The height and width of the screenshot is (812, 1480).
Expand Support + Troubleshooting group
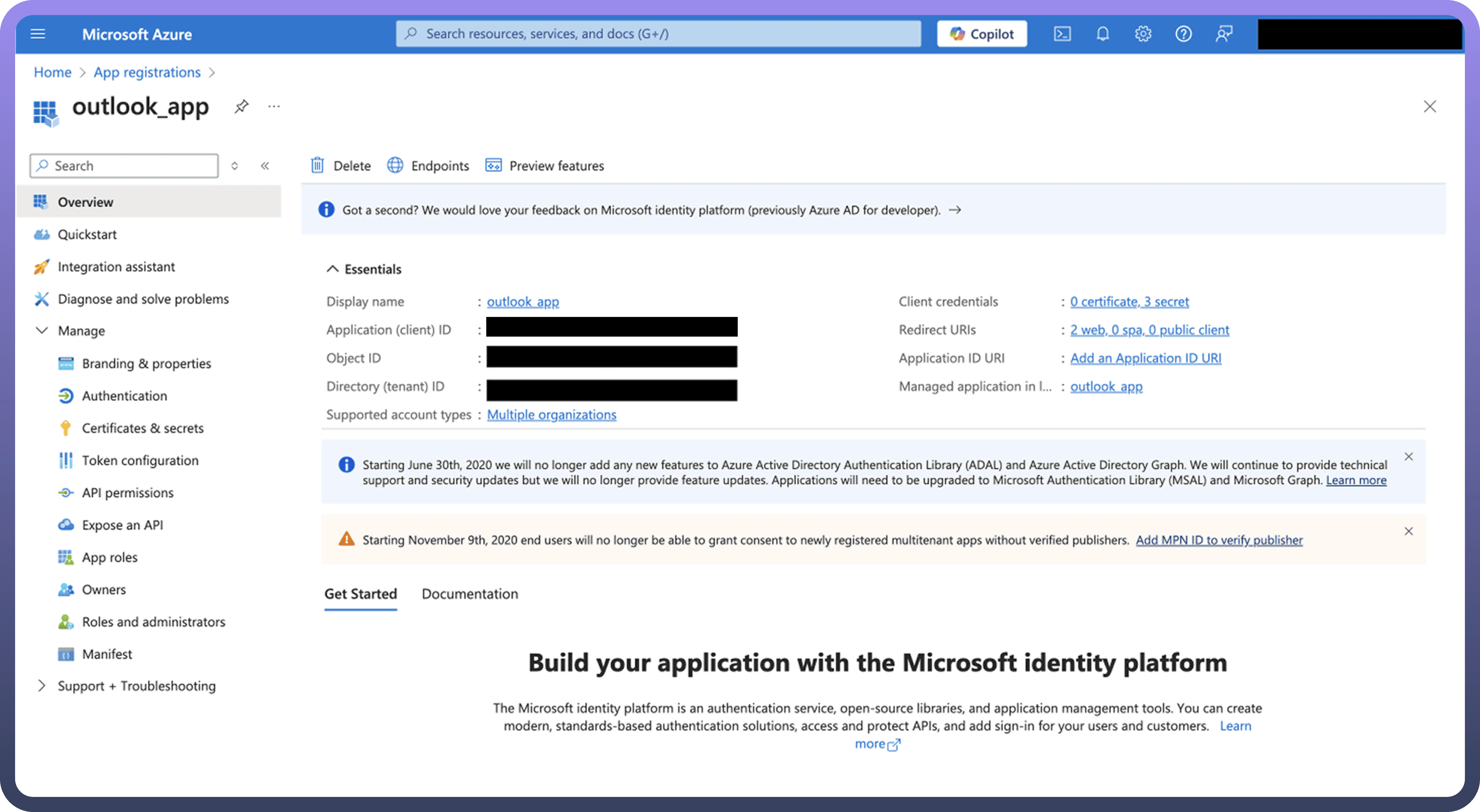pos(42,686)
